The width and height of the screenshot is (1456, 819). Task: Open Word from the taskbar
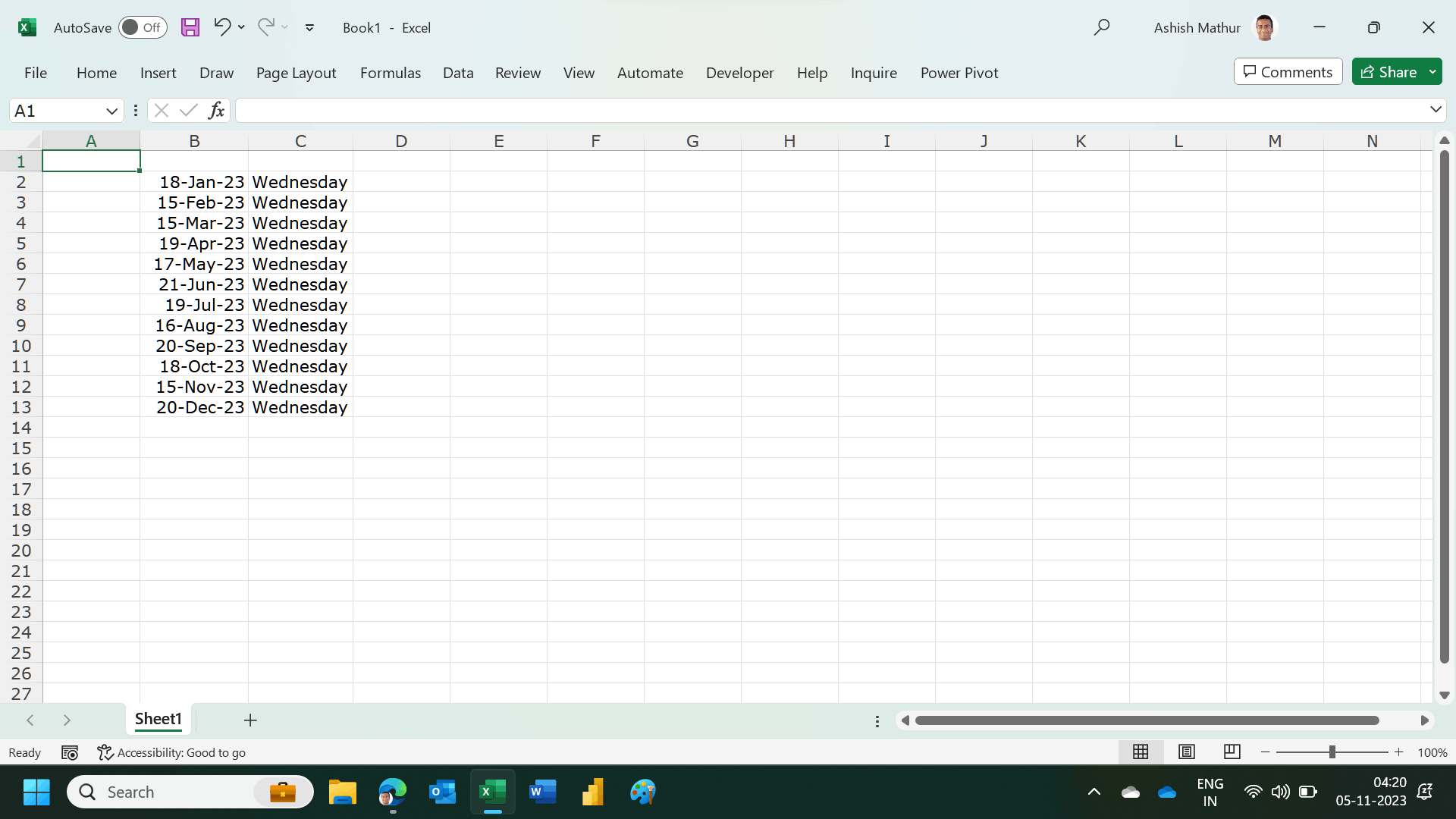pos(542,792)
